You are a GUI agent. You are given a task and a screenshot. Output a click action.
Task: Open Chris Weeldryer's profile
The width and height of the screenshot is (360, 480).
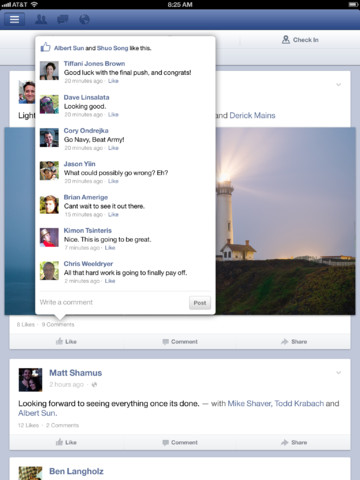88,264
